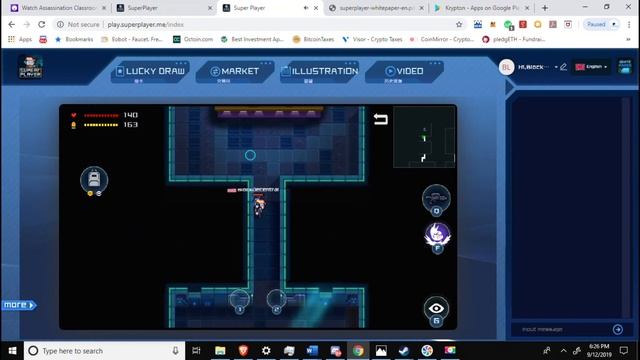Screen dimensions: 640x360
Task: Click the Type here to search box
Action: (x=104, y=351)
